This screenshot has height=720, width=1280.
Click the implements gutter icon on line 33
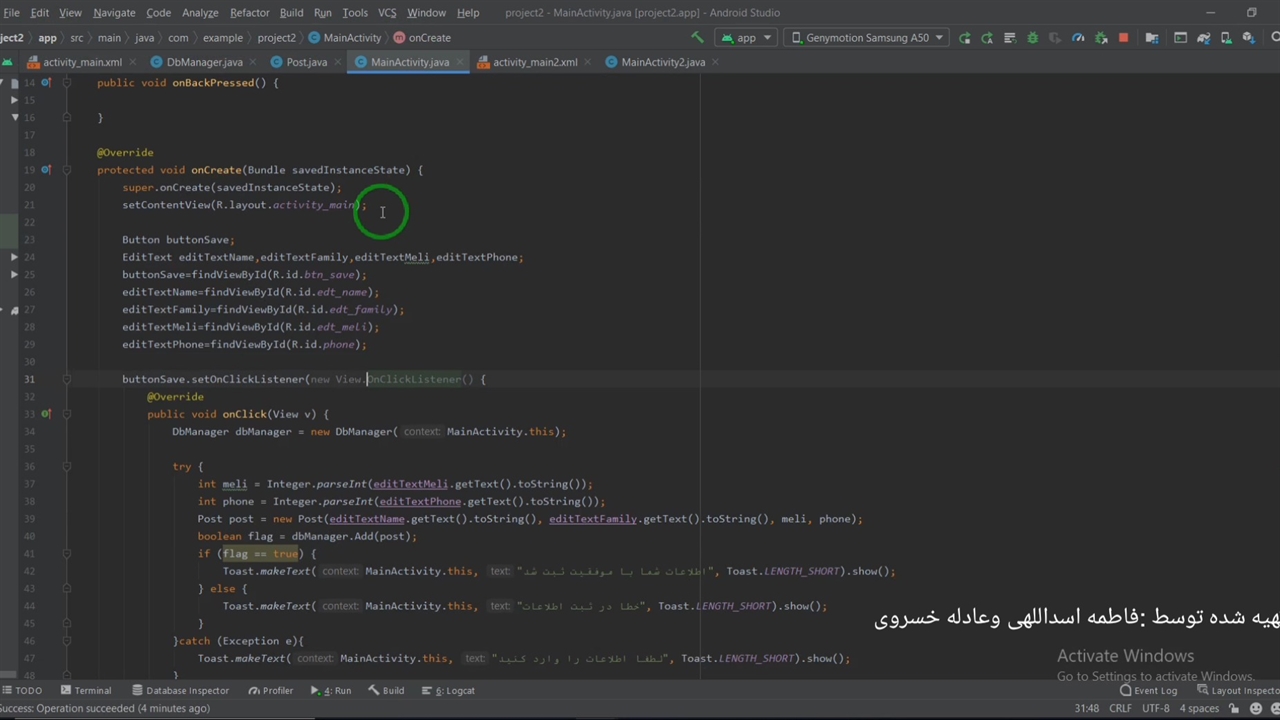coord(46,414)
